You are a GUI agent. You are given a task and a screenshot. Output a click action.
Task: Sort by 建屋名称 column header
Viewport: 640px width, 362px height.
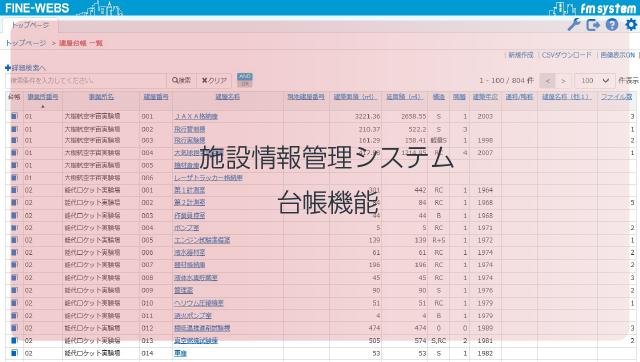point(228,97)
